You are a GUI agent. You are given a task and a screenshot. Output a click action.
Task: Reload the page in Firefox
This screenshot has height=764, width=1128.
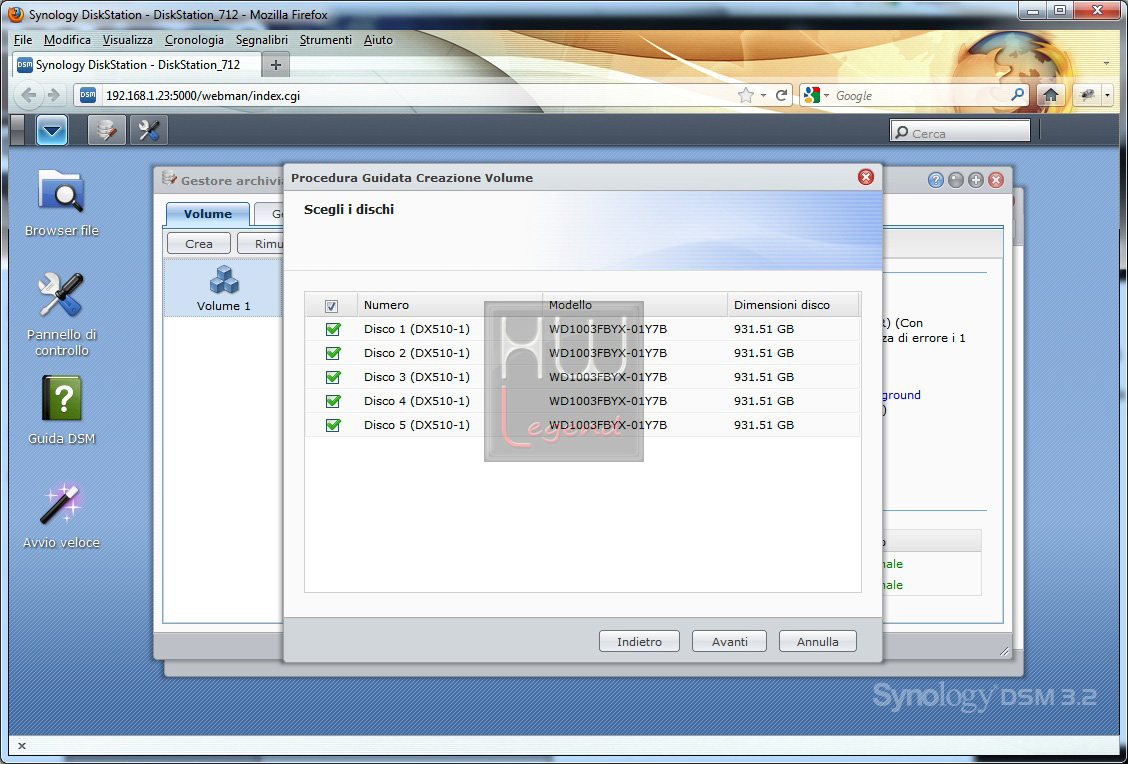point(781,95)
